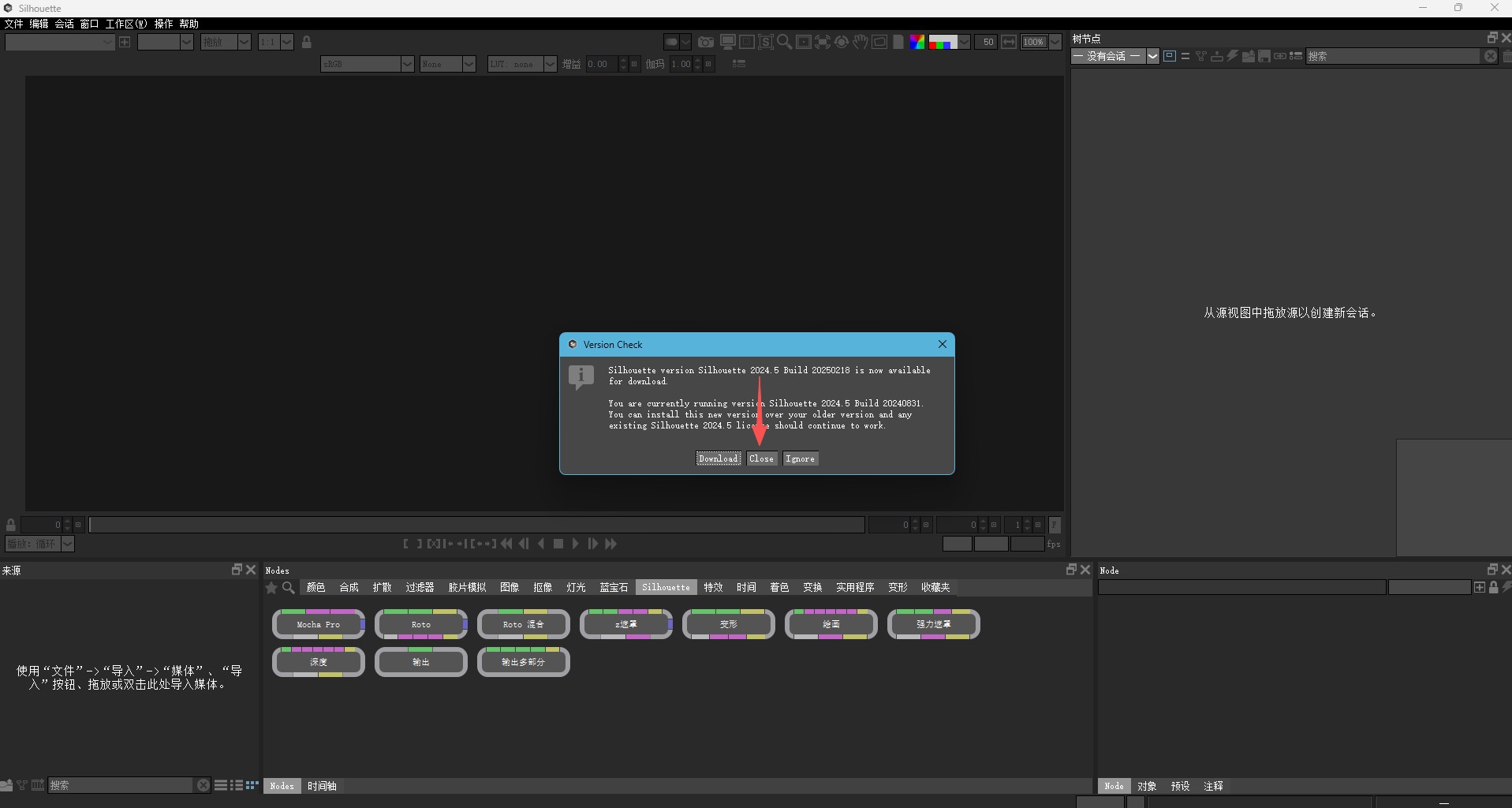Step to next frame button
1512x808 pixels.
[593, 544]
